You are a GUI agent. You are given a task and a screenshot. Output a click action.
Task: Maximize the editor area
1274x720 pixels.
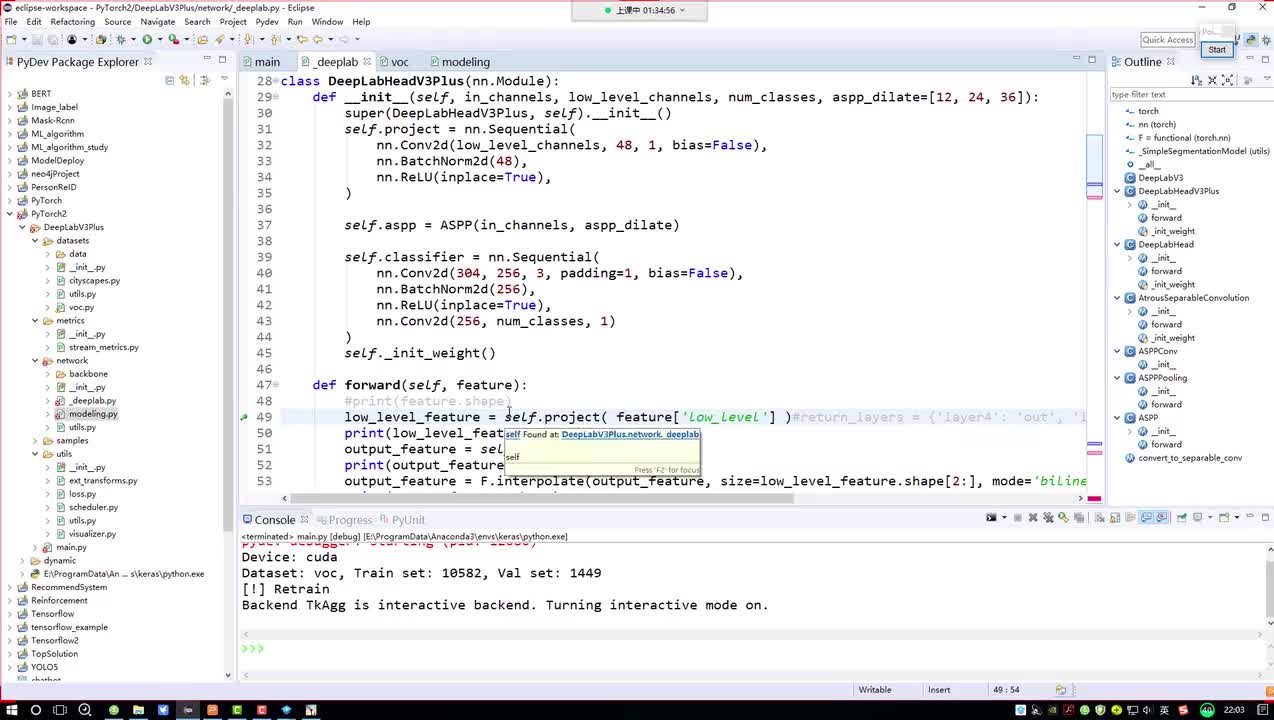[1092, 60]
